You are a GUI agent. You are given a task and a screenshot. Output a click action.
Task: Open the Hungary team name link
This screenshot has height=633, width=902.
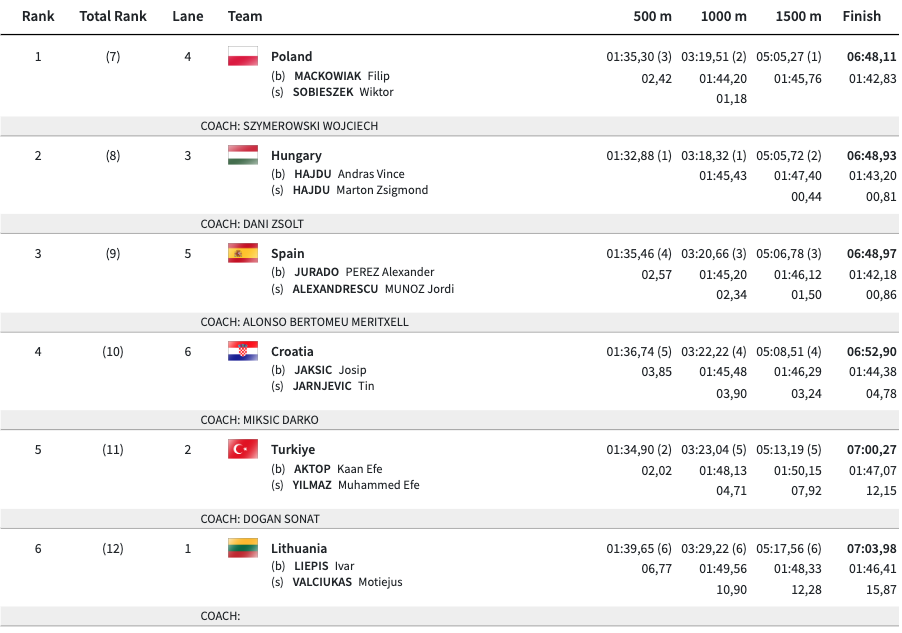click(296, 156)
